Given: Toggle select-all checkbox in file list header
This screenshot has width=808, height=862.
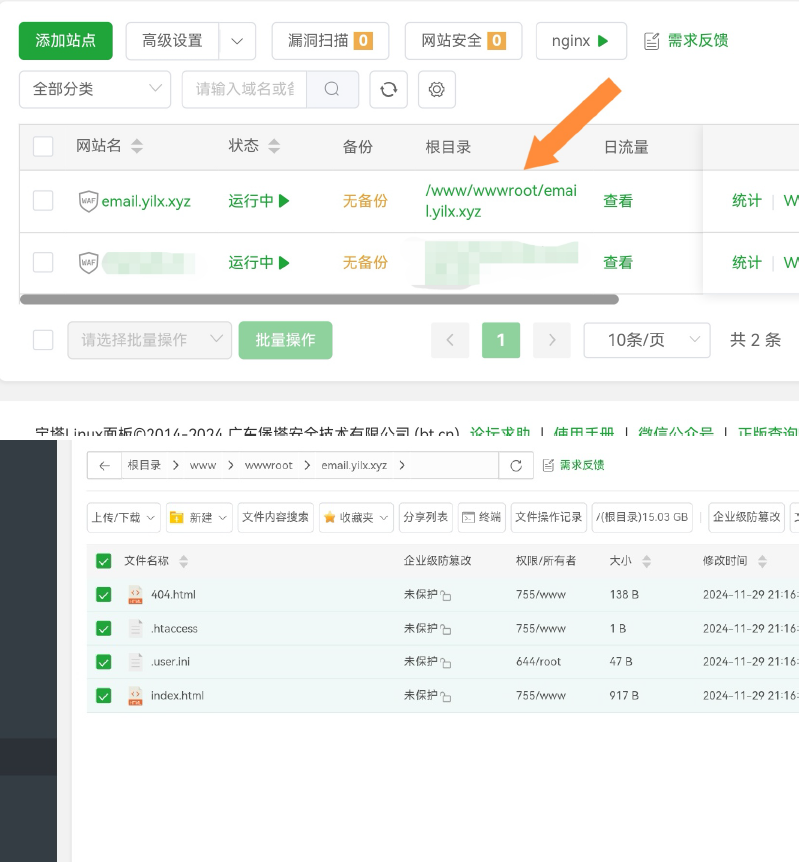Looking at the screenshot, I should pos(104,561).
